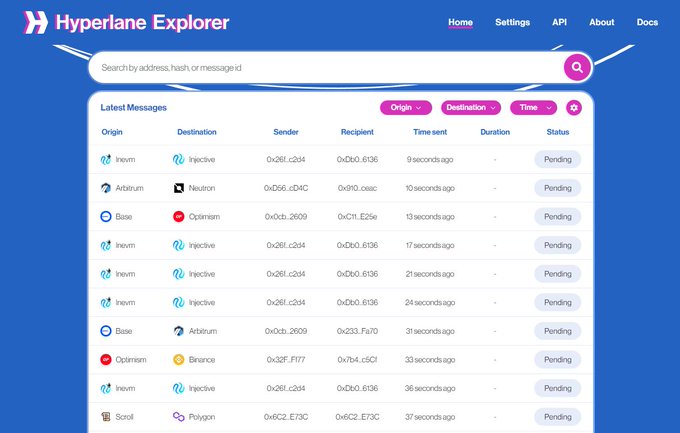Image resolution: width=680 pixels, height=433 pixels.
Task: Click the Scroll origin label
Action: click(x=124, y=417)
